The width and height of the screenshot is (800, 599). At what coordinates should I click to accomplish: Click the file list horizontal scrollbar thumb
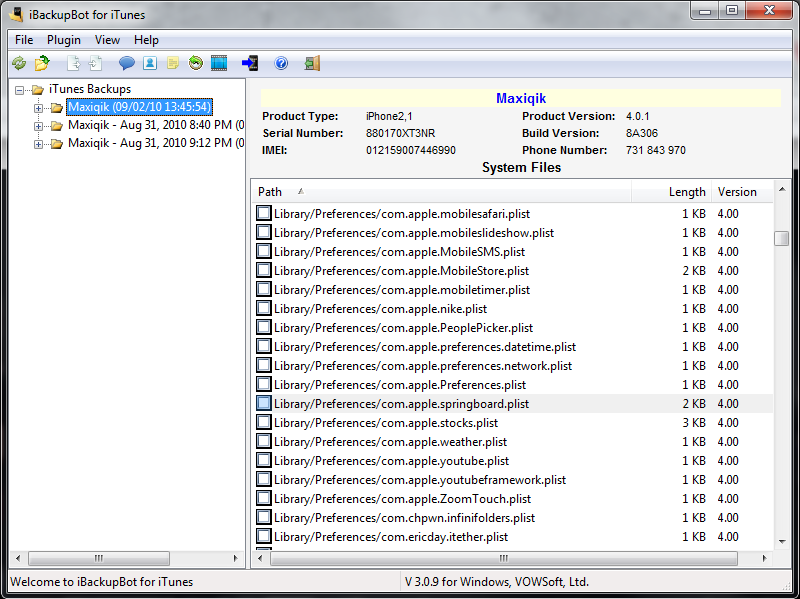504,558
